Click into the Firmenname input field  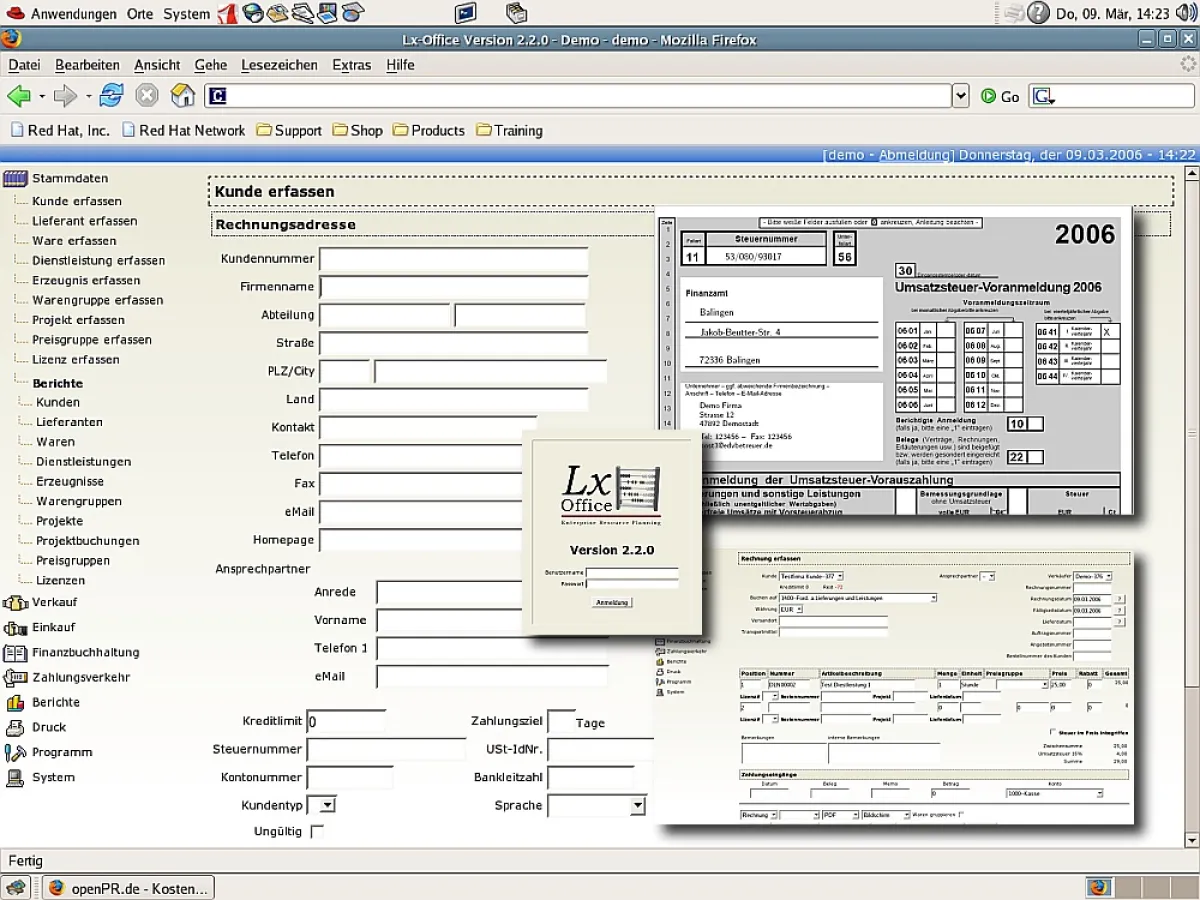(x=453, y=287)
